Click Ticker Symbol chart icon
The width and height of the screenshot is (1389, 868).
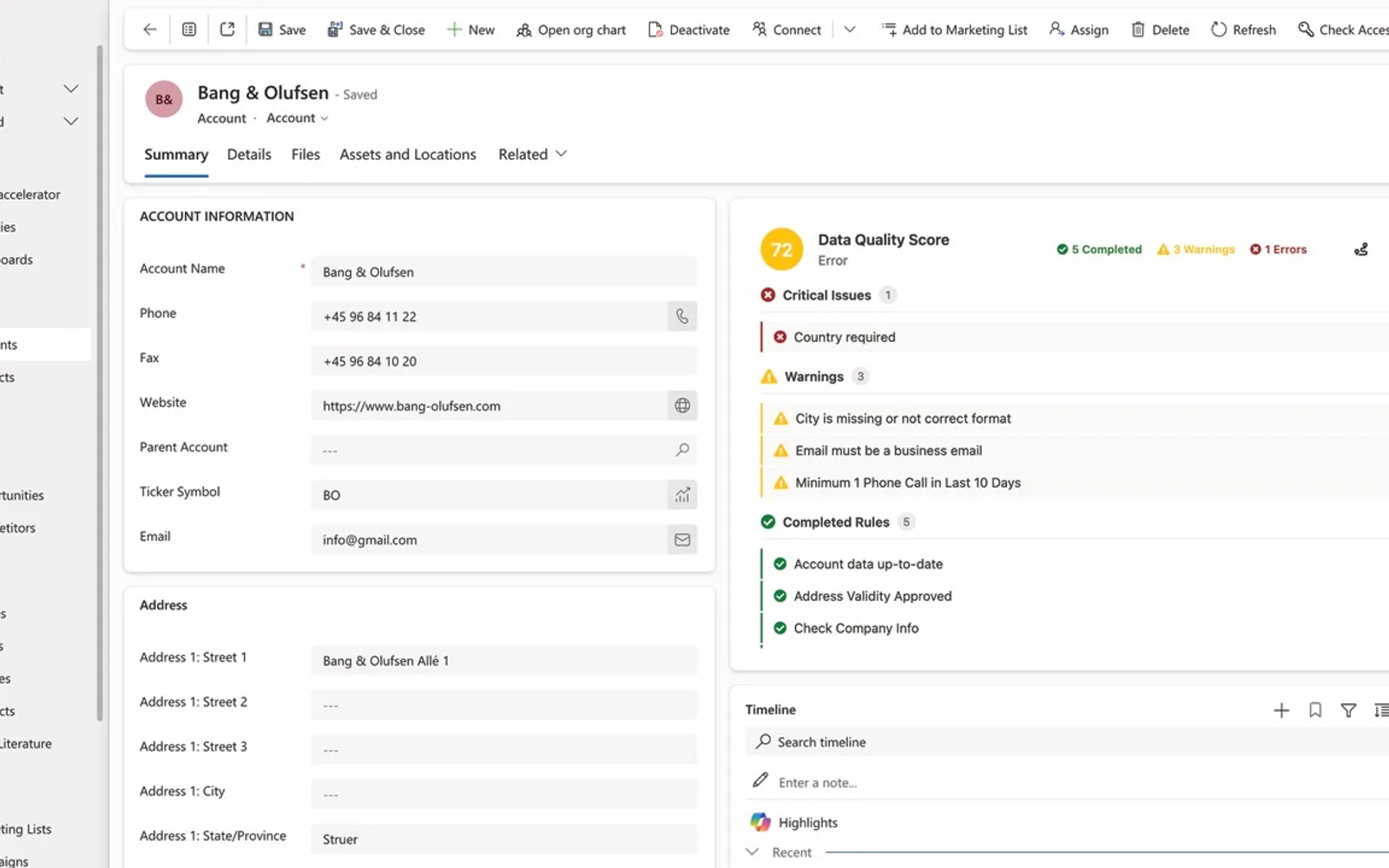682,495
